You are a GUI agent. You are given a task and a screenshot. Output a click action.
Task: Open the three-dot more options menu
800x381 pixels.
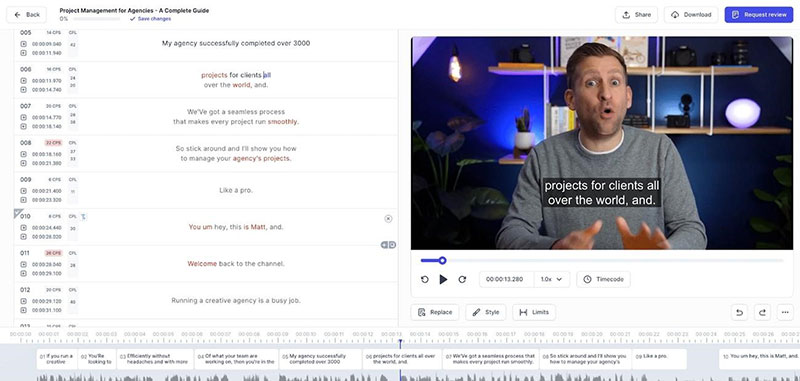tap(785, 312)
